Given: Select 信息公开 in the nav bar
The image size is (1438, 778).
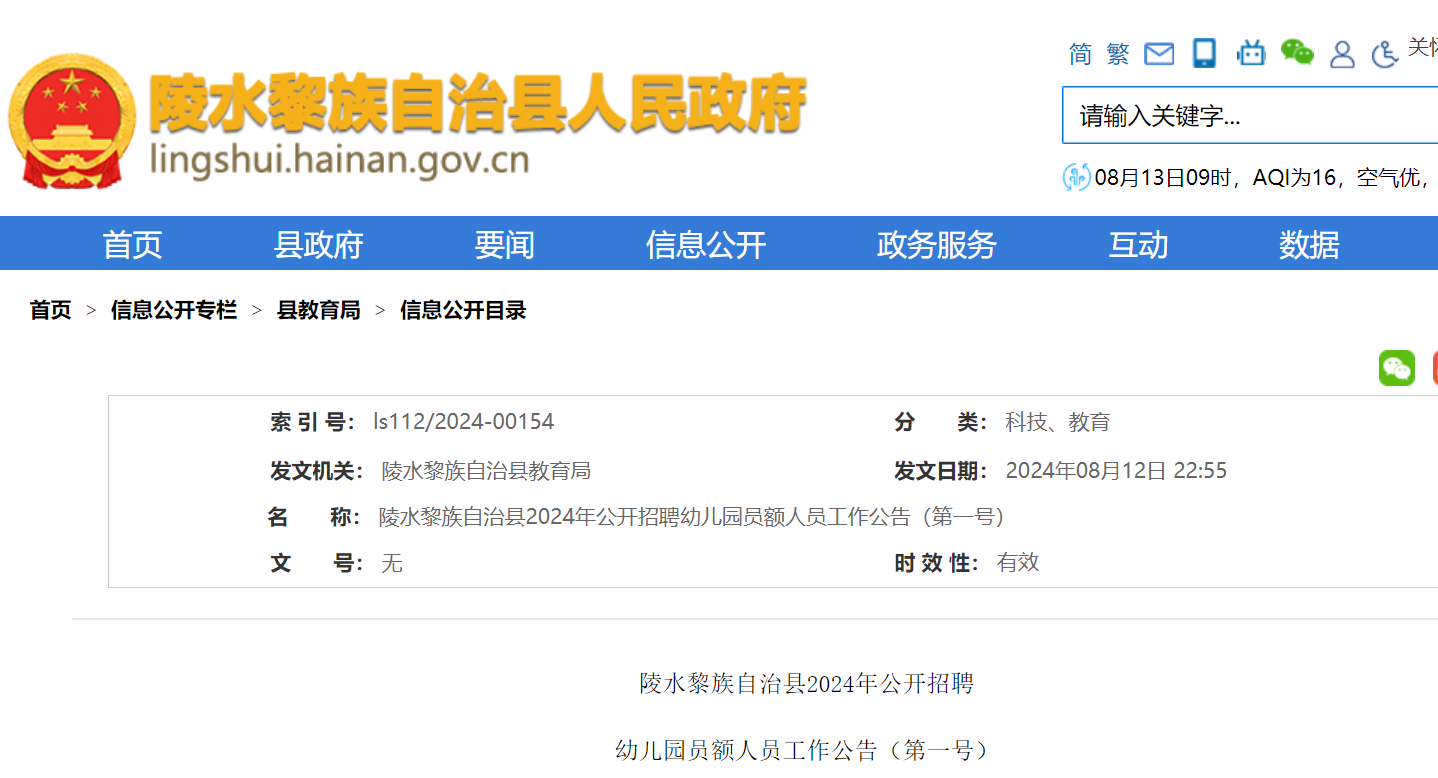Looking at the screenshot, I should (706, 244).
